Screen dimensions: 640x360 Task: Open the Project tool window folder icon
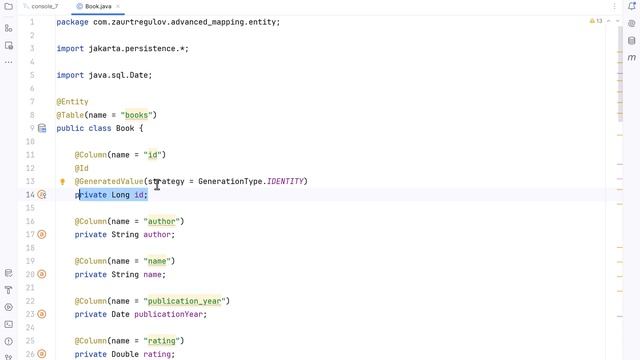[8, 7]
